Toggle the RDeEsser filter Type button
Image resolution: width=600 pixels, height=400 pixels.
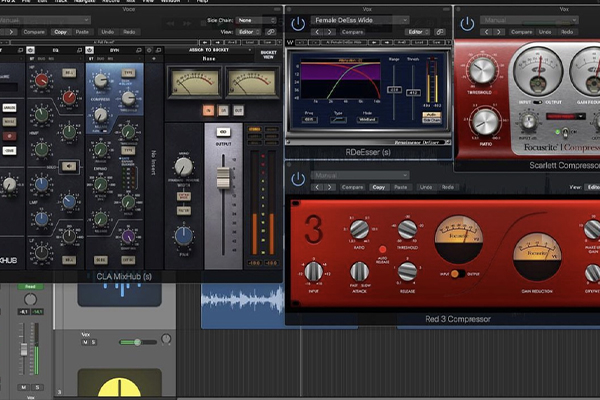[338, 120]
